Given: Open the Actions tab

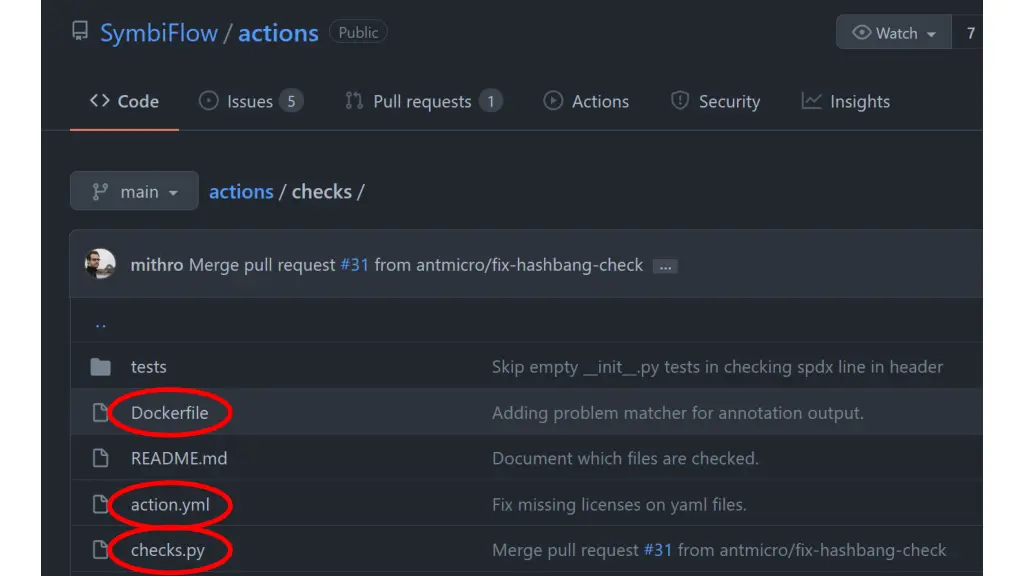Looking at the screenshot, I should pos(586,101).
